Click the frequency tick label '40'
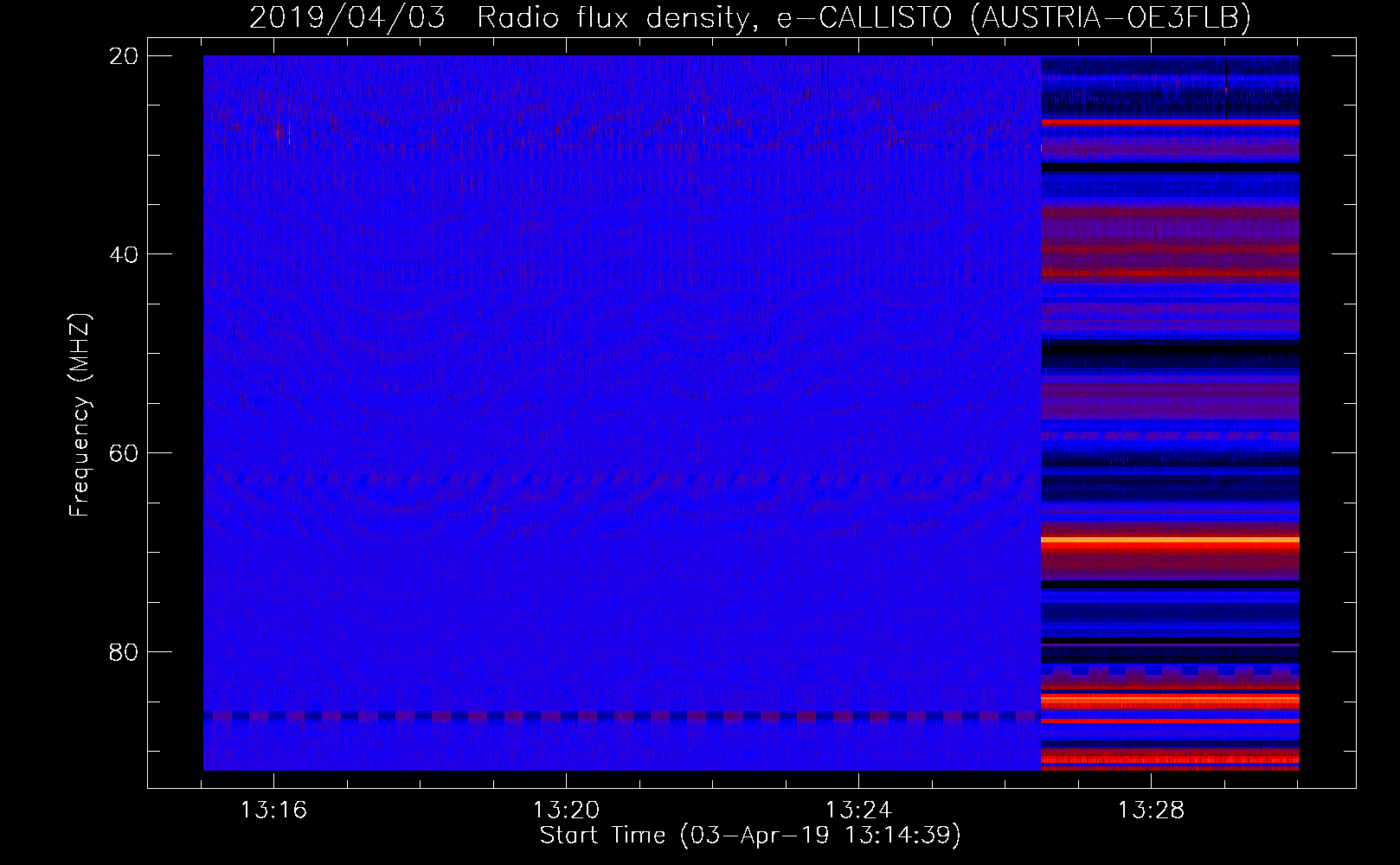Image resolution: width=1400 pixels, height=865 pixels. (x=124, y=254)
